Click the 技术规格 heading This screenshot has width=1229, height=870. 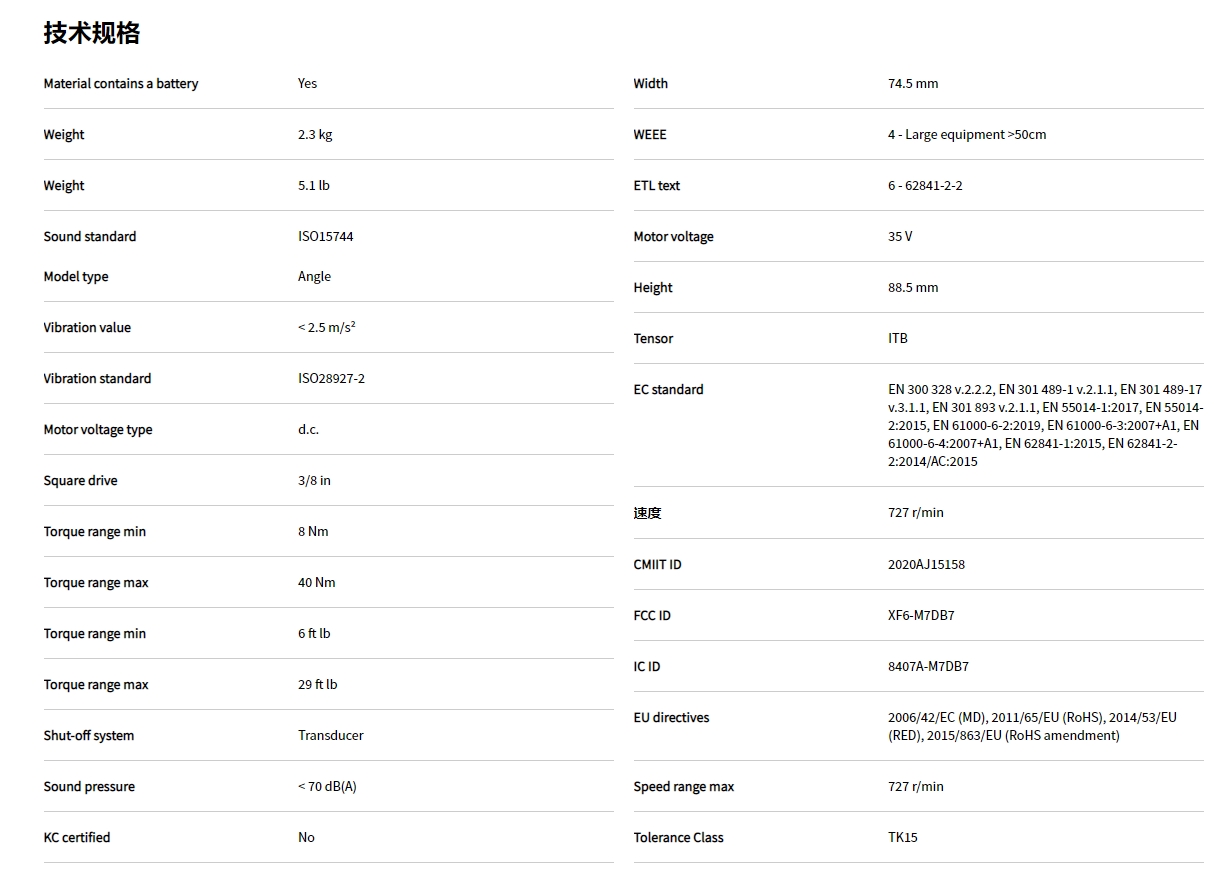[91, 33]
